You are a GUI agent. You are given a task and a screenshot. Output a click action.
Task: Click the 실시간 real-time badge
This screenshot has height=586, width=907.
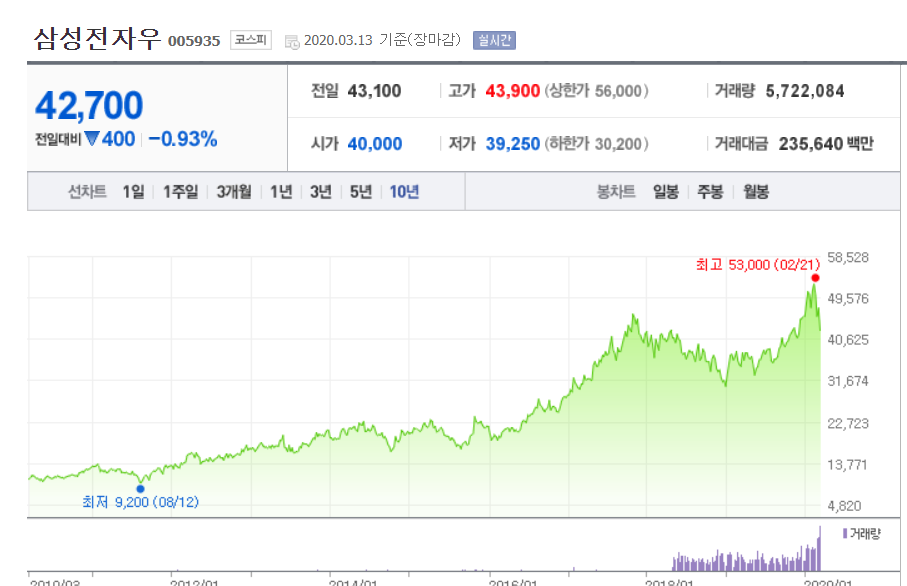click(x=494, y=40)
